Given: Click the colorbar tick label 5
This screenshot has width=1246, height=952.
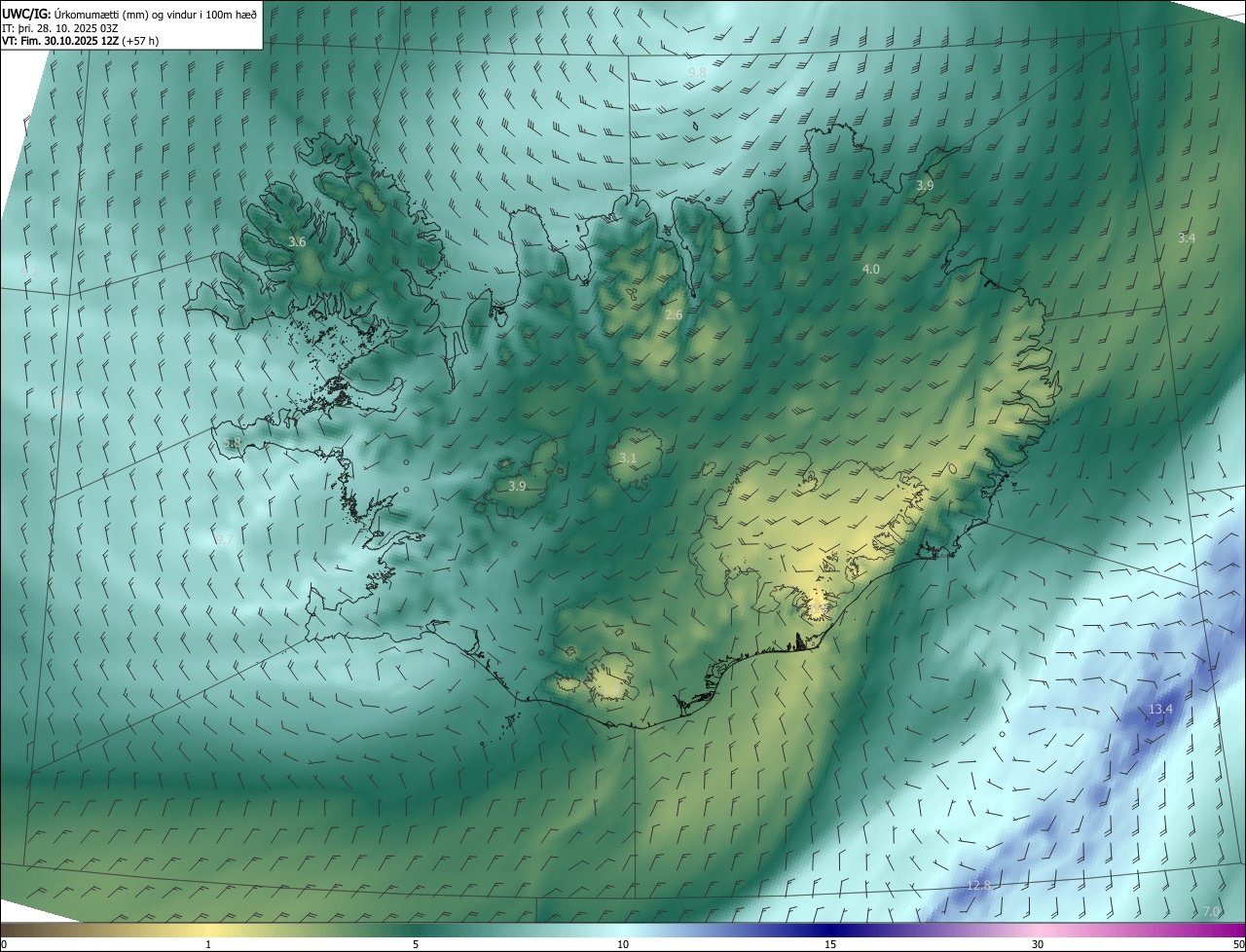Looking at the screenshot, I should click(416, 944).
